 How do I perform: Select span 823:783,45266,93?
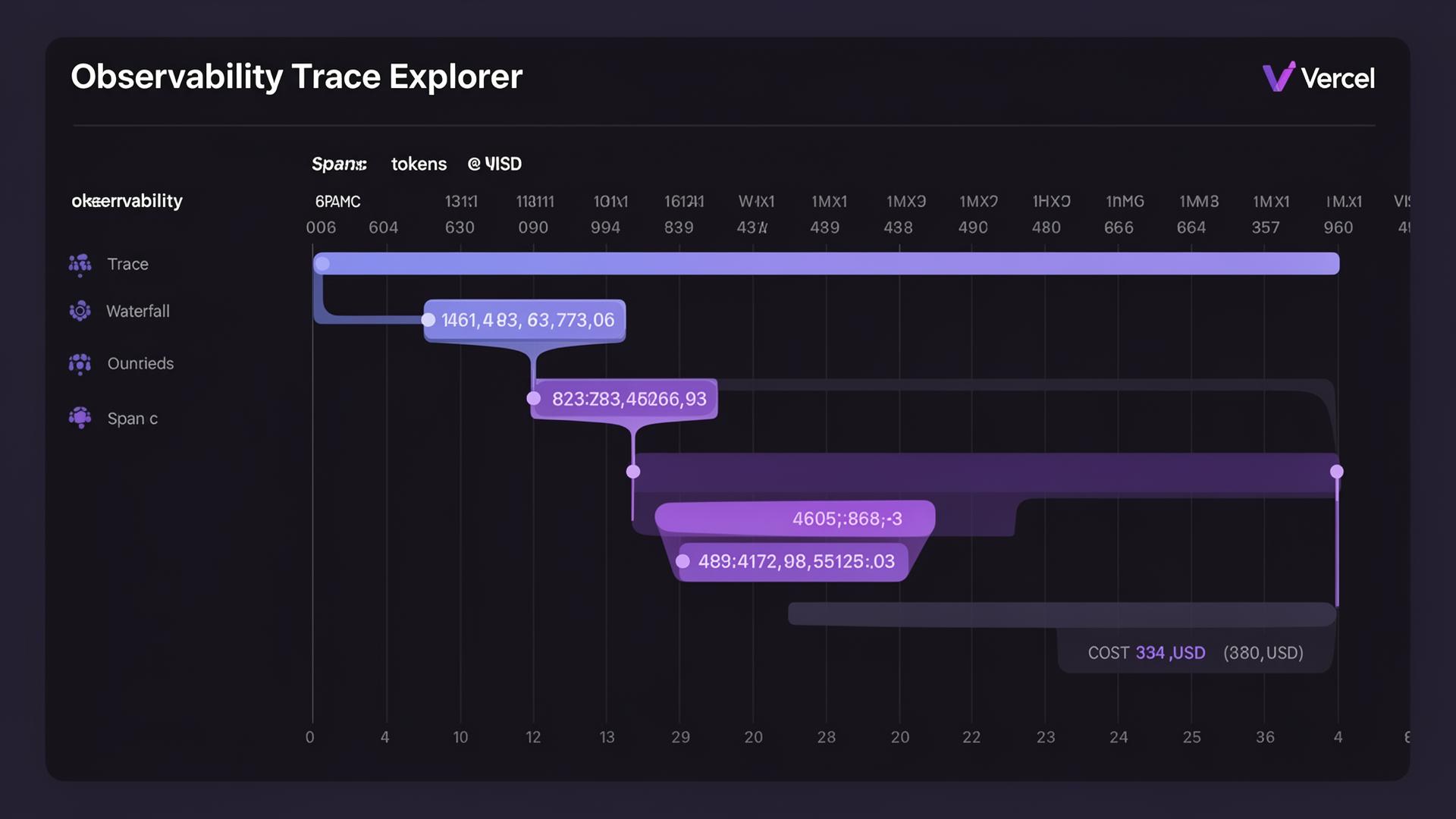(x=624, y=399)
